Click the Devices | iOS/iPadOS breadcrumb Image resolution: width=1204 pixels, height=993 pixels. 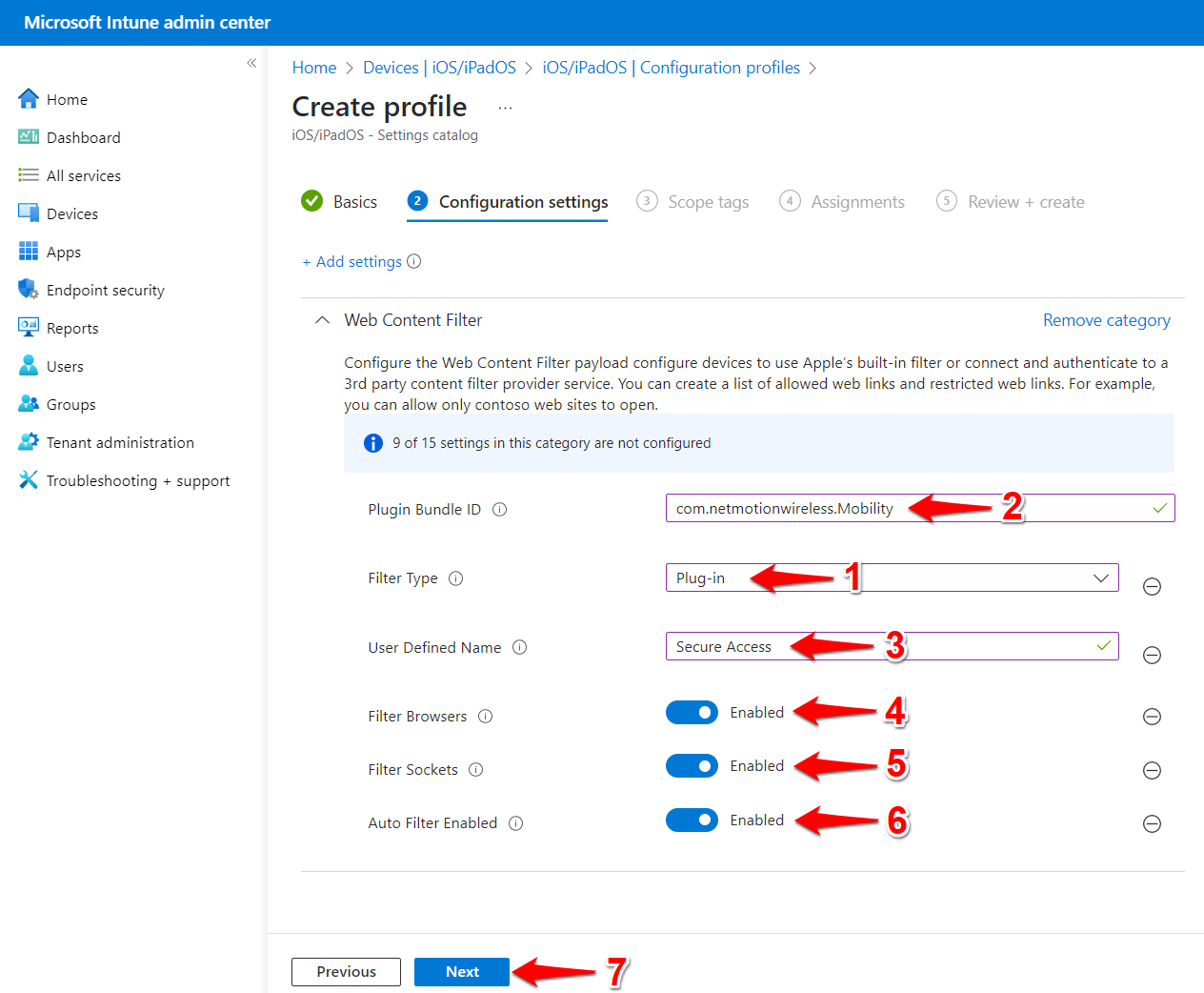click(x=440, y=68)
